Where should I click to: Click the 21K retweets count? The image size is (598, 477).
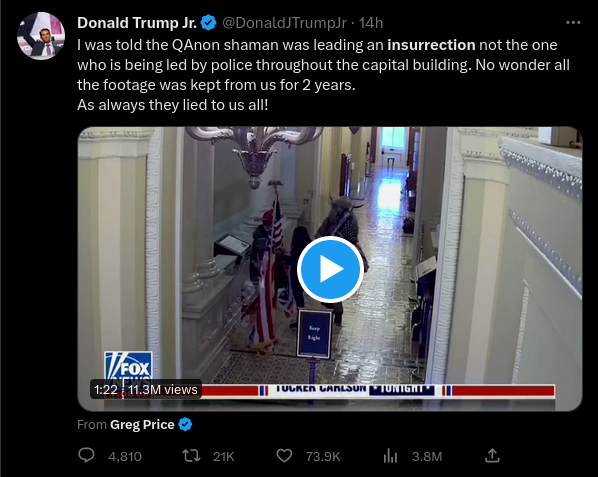tap(223, 456)
